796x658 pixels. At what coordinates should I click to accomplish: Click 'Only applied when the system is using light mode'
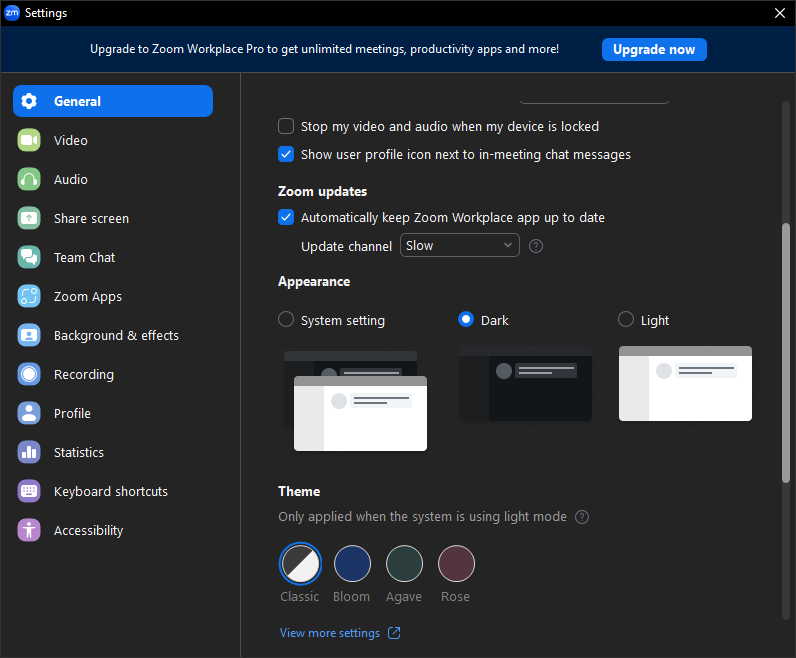point(422,516)
